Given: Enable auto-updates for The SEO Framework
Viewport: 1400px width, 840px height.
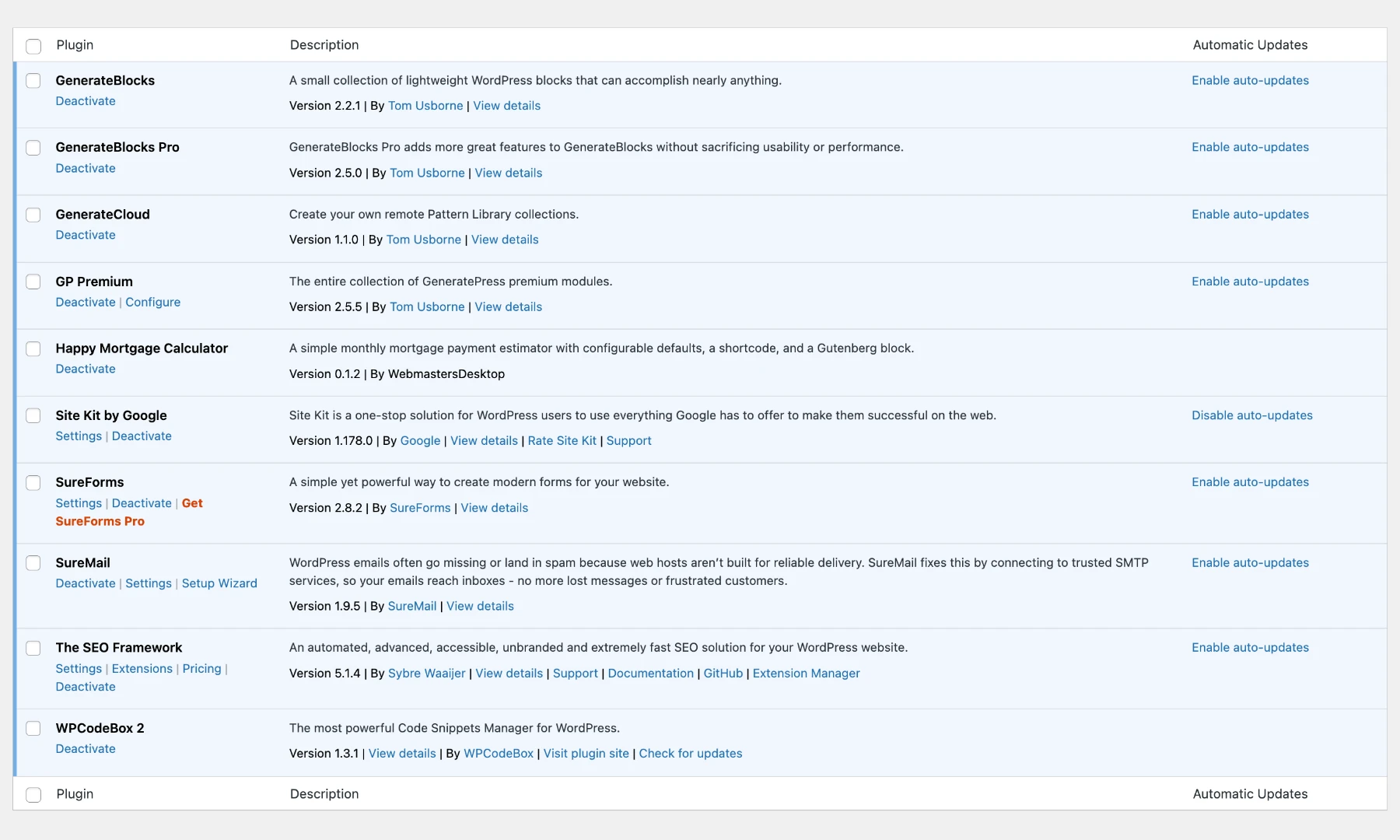Looking at the screenshot, I should [x=1250, y=647].
